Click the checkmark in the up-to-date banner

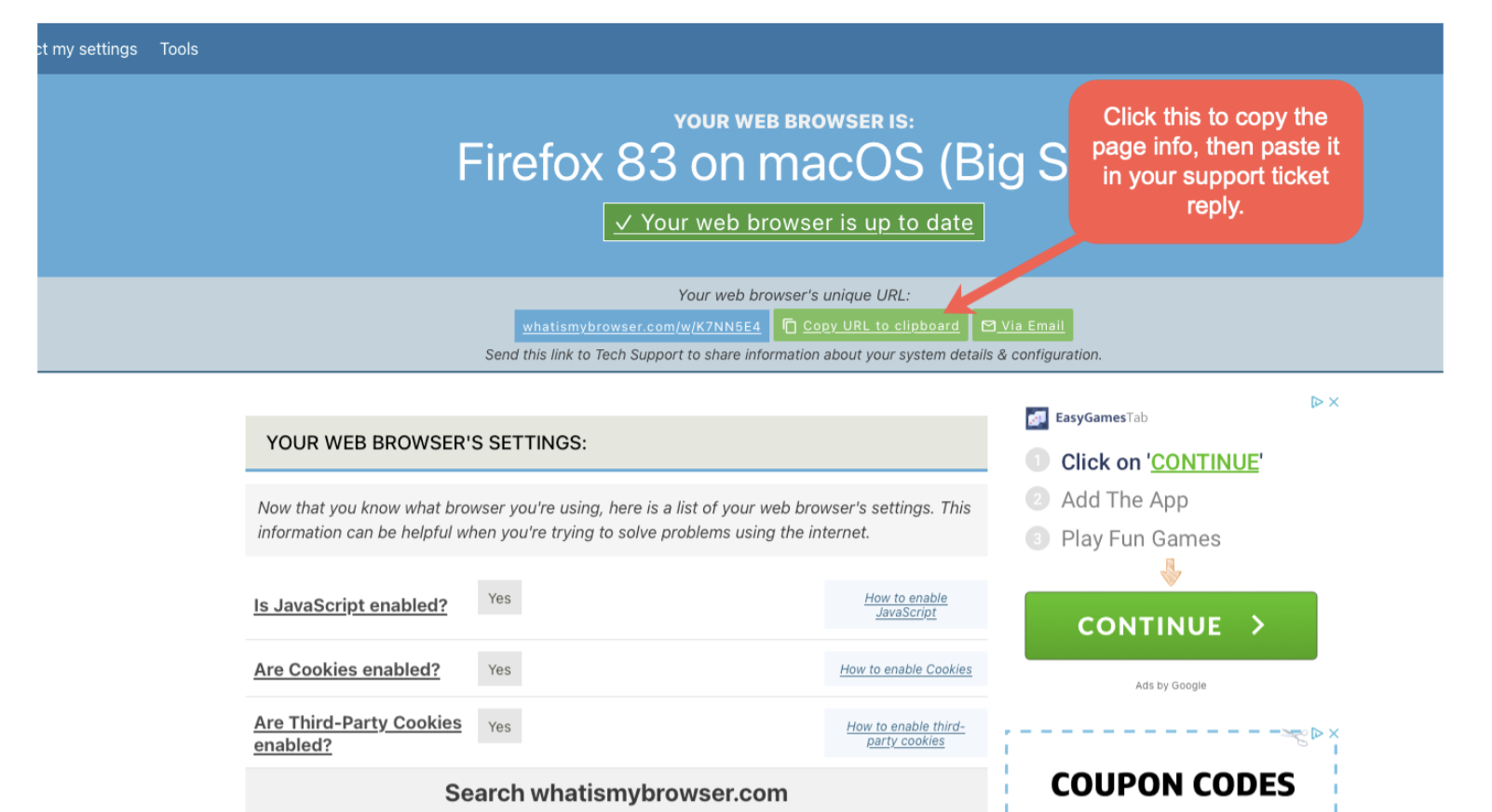(x=624, y=223)
